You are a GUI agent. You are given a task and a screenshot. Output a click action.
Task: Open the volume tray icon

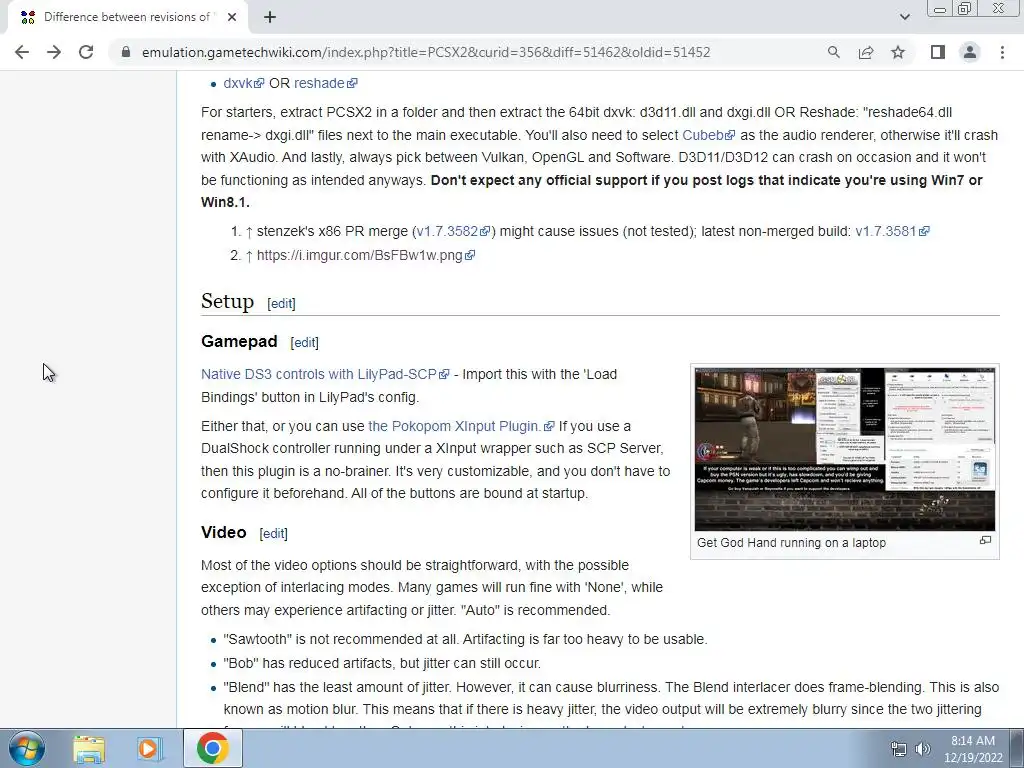(923, 749)
